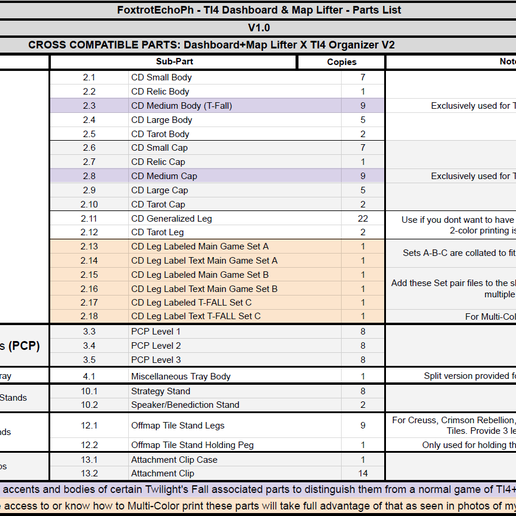Viewport: 516px width, 516px height.
Task: Select the PCP Level 2 cell
Action: pyautogui.click(x=235, y=346)
